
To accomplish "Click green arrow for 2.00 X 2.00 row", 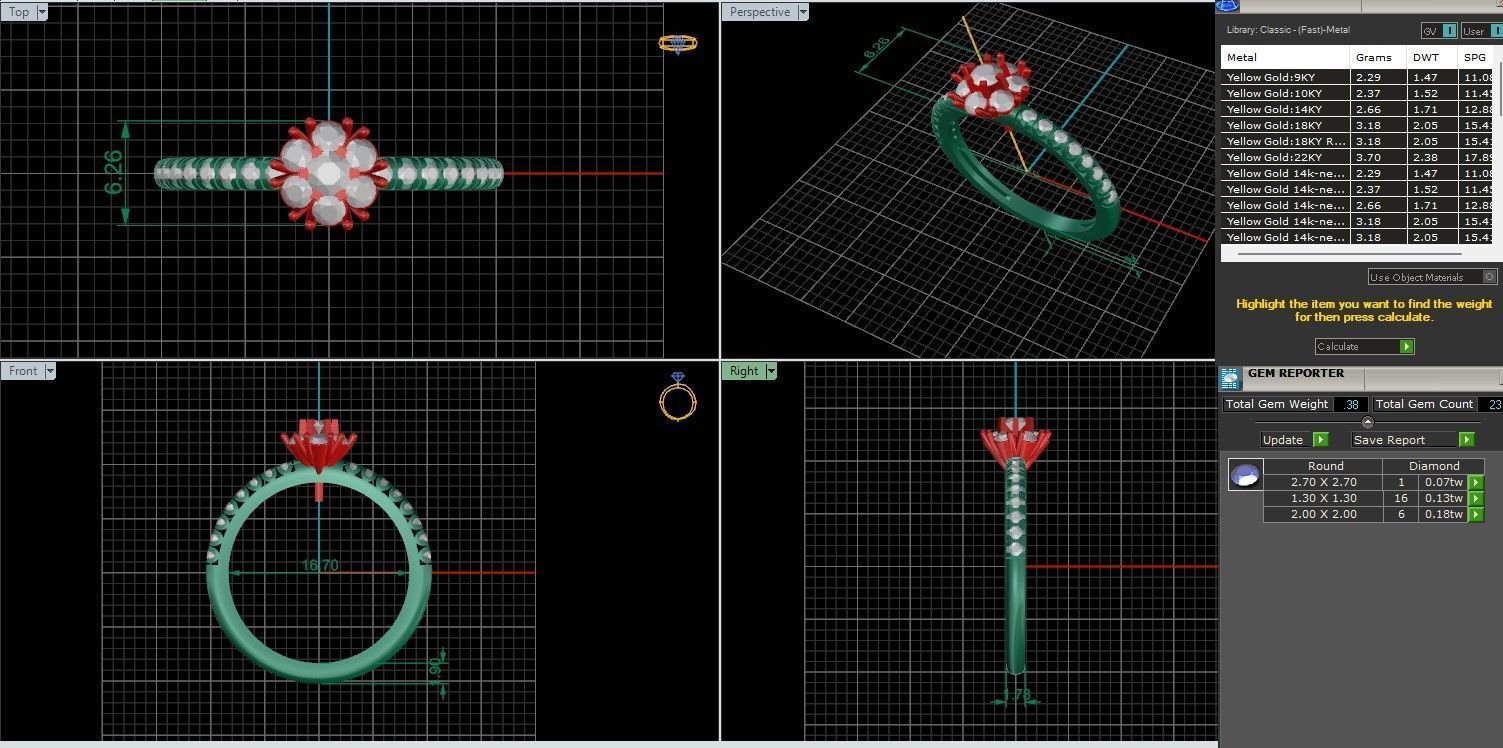I will point(1475,515).
